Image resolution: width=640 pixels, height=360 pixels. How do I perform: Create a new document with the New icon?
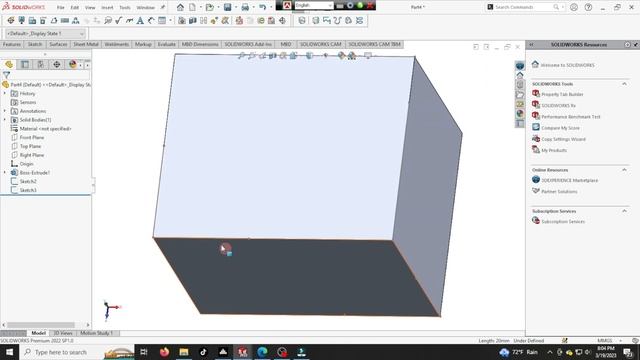click(192, 7)
